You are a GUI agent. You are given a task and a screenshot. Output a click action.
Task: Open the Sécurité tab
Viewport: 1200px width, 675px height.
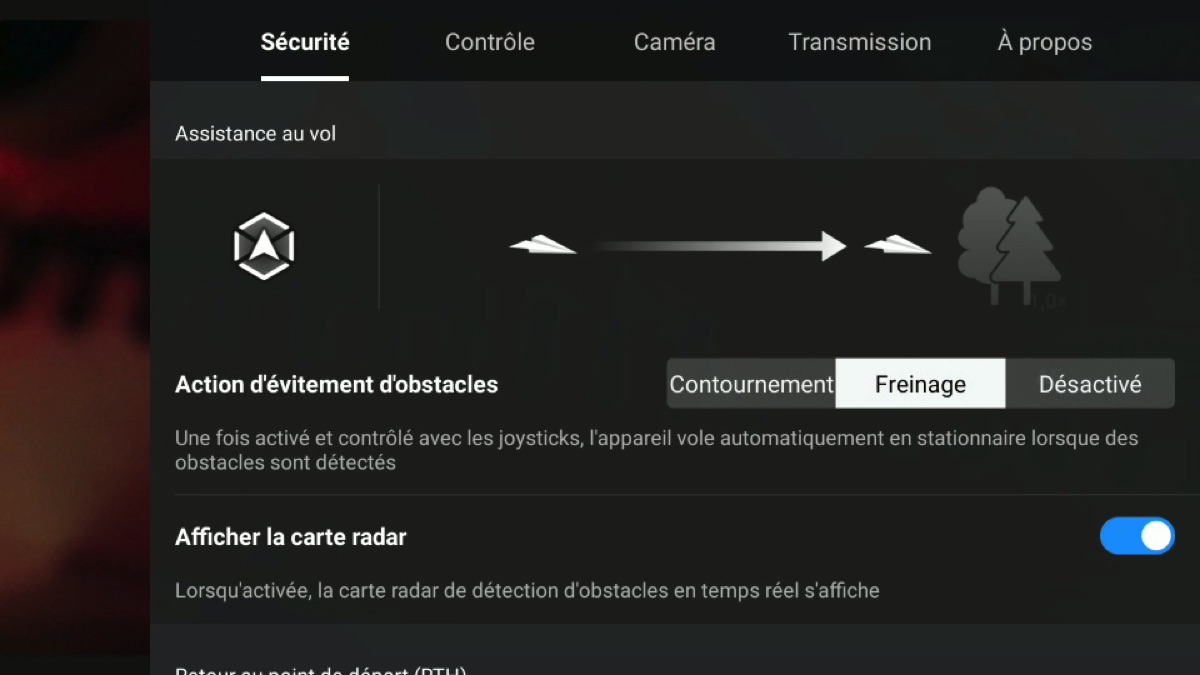pos(305,42)
